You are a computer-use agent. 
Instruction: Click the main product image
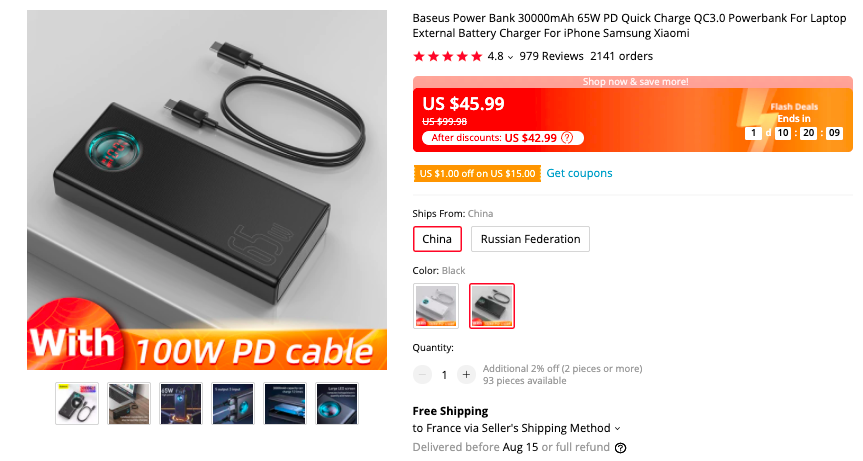(x=207, y=190)
